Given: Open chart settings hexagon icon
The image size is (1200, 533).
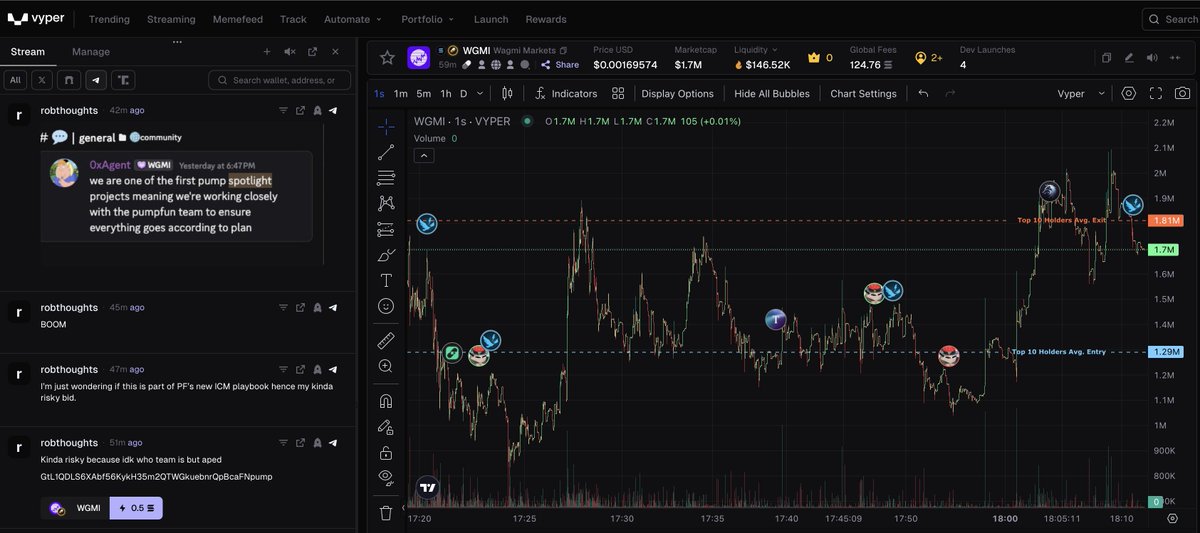Looking at the screenshot, I should click(x=1129, y=93).
